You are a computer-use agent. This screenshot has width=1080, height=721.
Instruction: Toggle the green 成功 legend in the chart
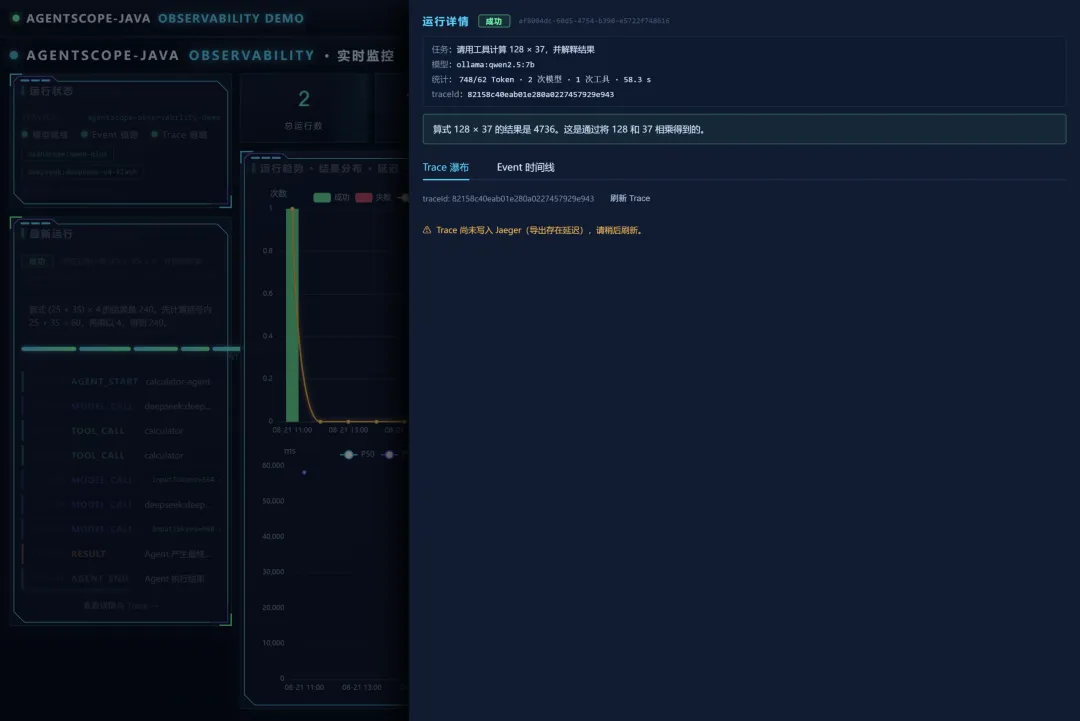[331, 198]
